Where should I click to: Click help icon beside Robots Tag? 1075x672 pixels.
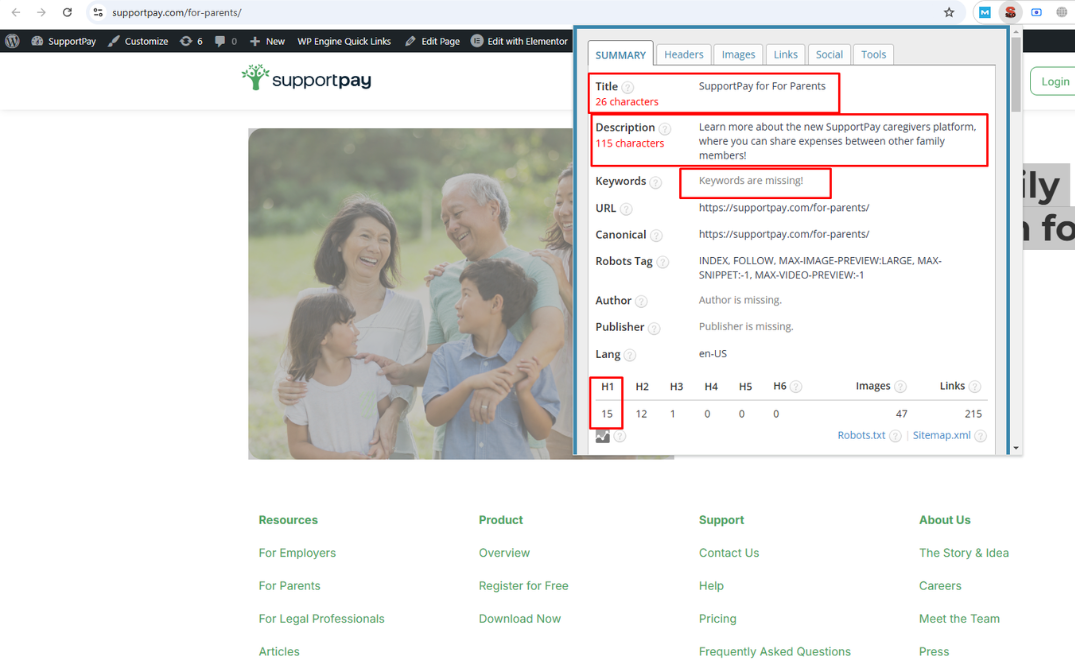pyautogui.click(x=662, y=262)
